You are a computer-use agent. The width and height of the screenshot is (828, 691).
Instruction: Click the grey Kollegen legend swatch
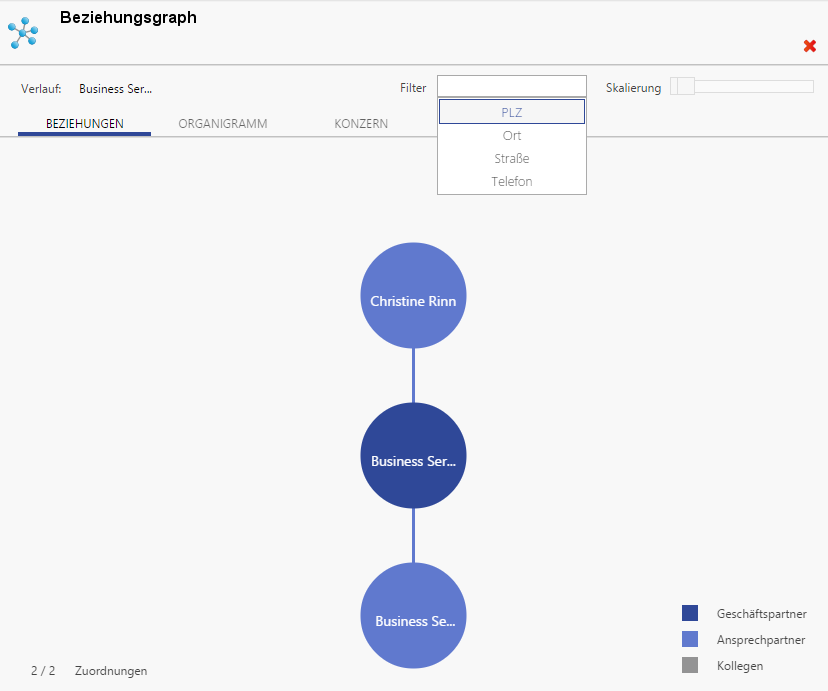pyautogui.click(x=690, y=666)
